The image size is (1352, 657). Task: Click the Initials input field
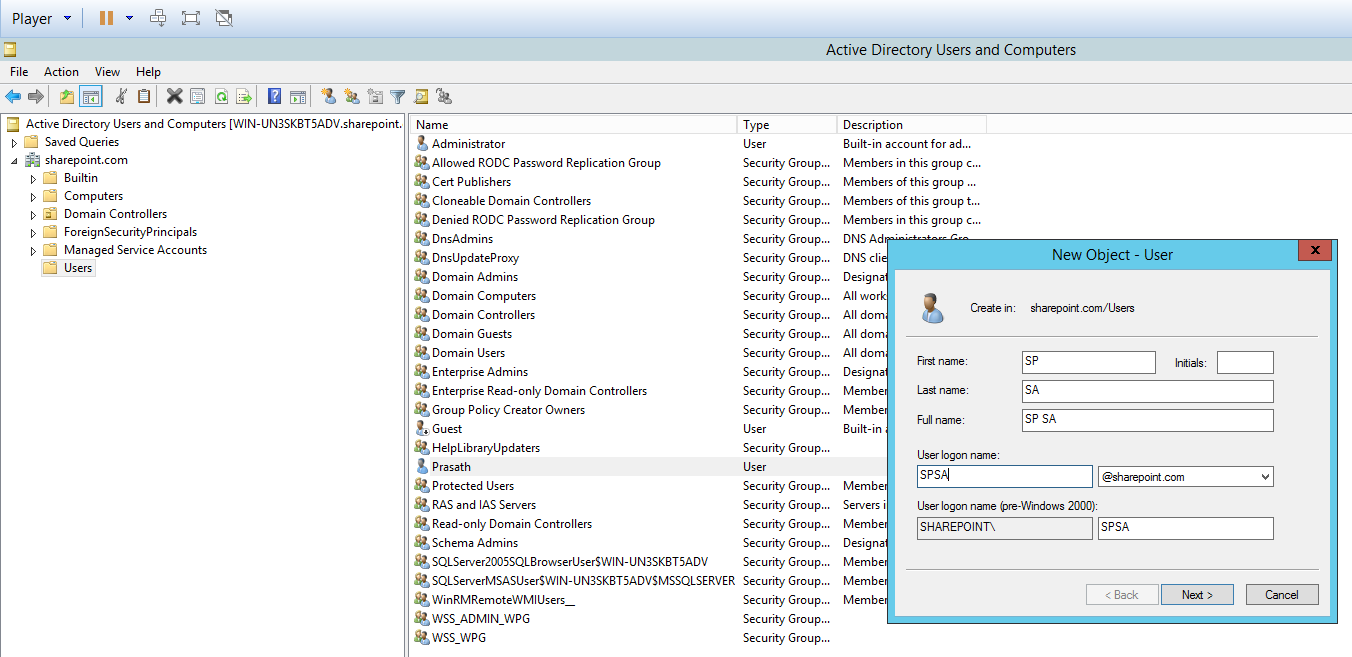(1245, 363)
